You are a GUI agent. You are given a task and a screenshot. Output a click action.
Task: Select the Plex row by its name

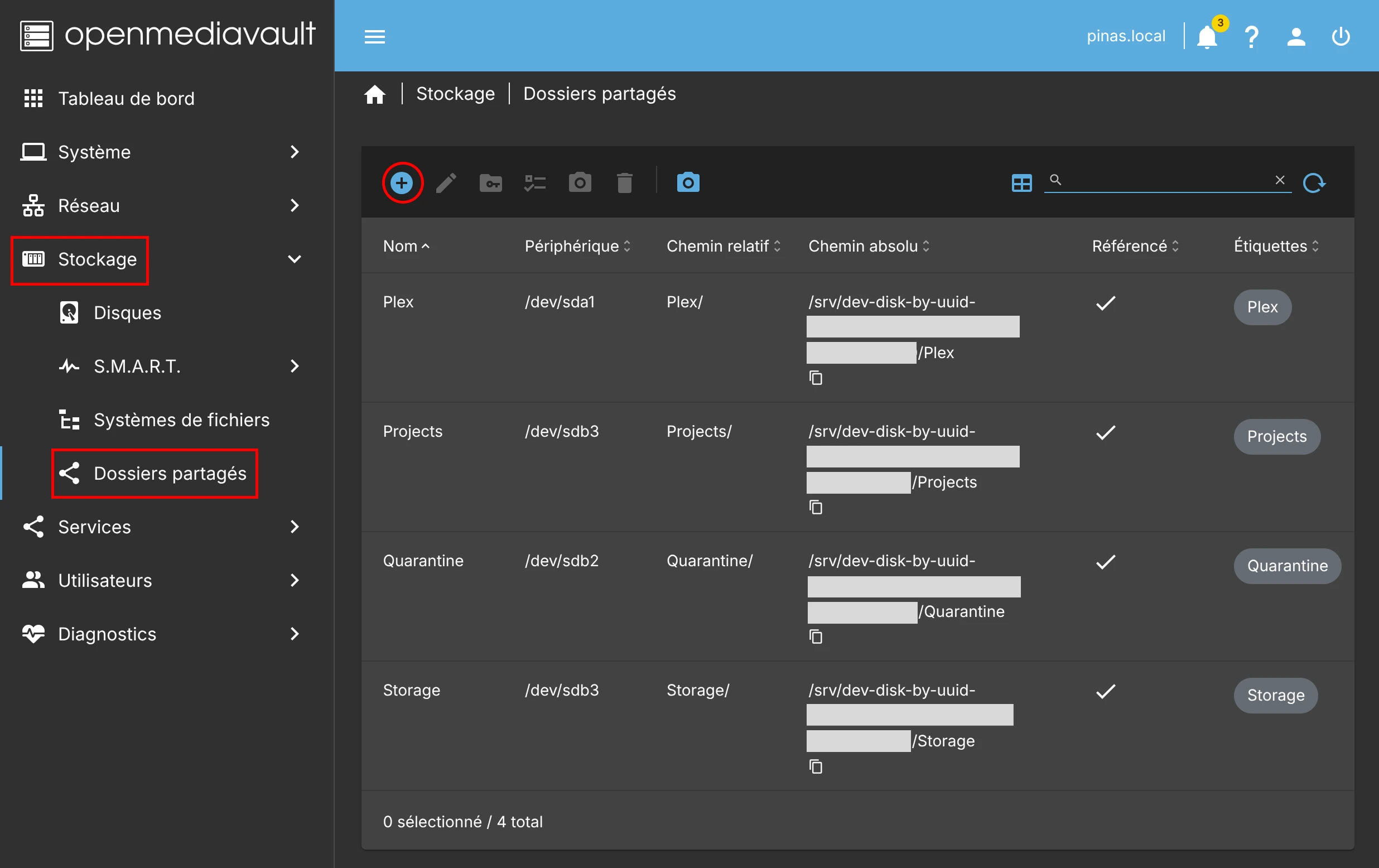point(398,302)
